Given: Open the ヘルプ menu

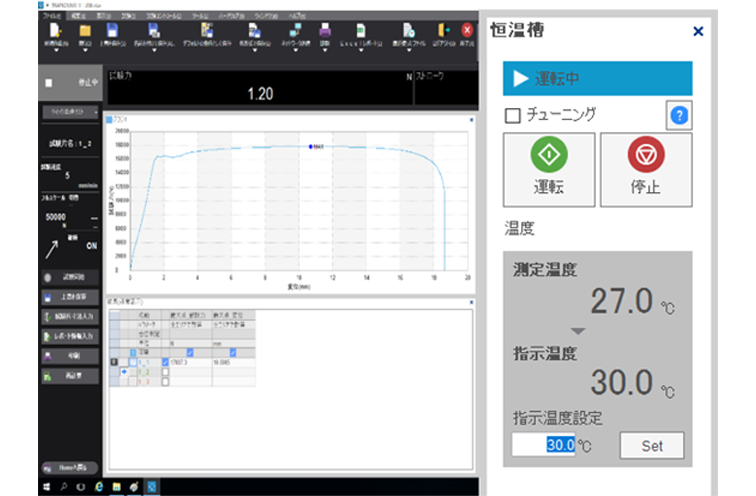Looking at the screenshot, I should click(297, 16).
